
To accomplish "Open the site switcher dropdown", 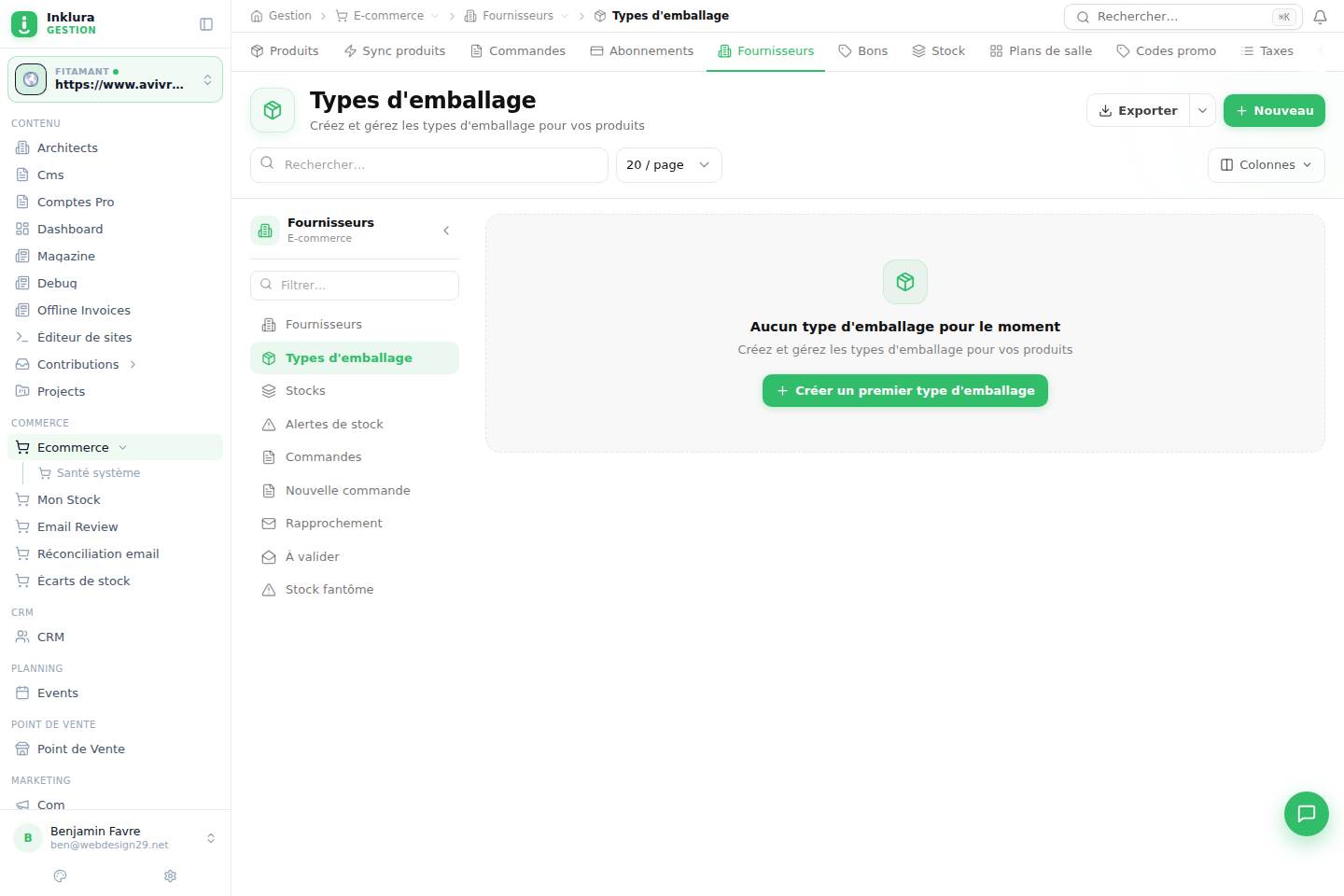I will click(x=115, y=79).
